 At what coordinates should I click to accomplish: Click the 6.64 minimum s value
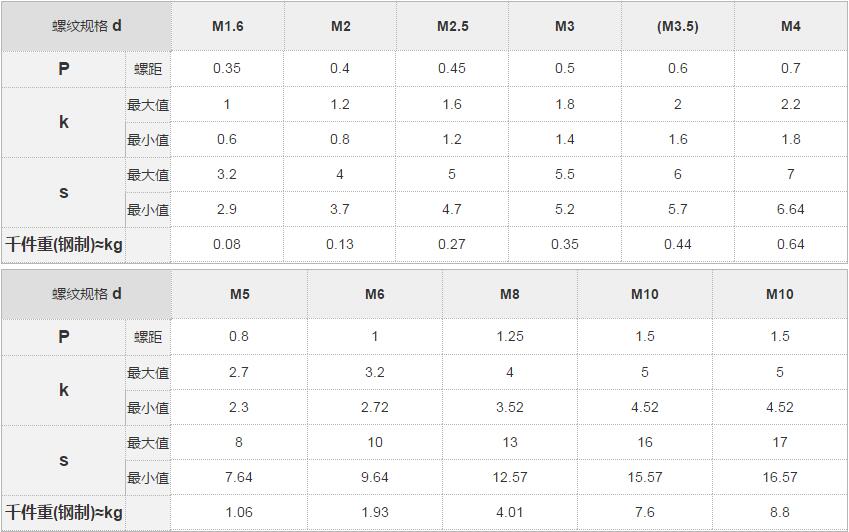[x=791, y=209]
